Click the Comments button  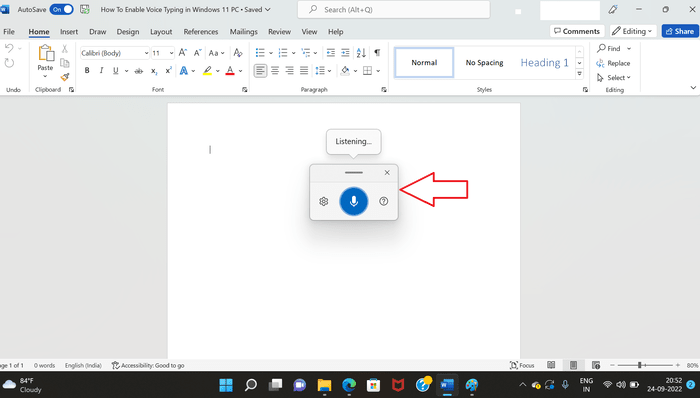[x=577, y=31]
